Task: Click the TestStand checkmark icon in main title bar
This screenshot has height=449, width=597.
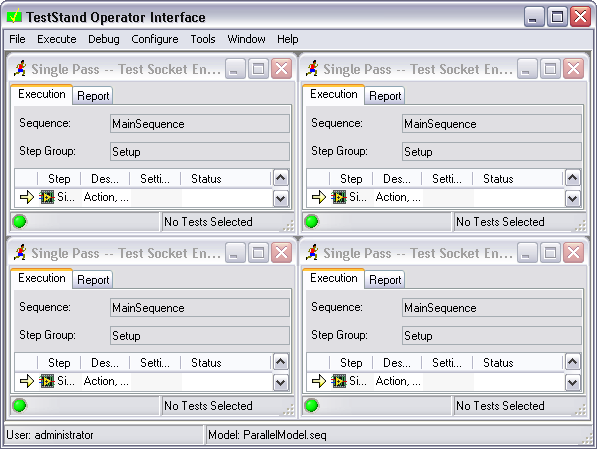Action: [x=14, y=16]
